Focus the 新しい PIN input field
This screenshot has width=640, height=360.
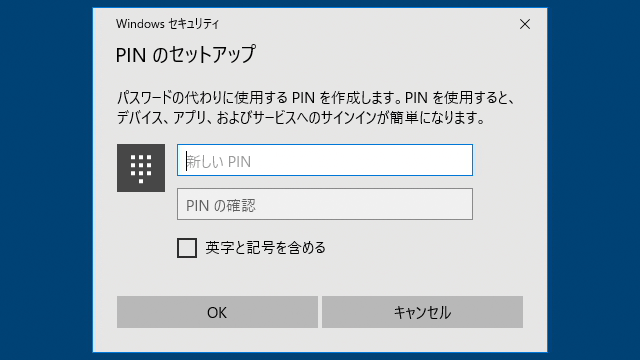click(325, 160)
